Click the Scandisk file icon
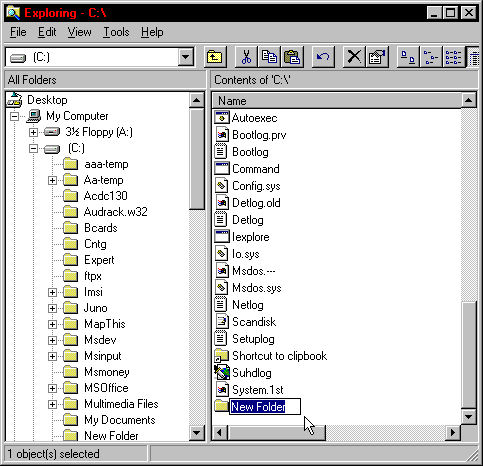 click(222, 322)
